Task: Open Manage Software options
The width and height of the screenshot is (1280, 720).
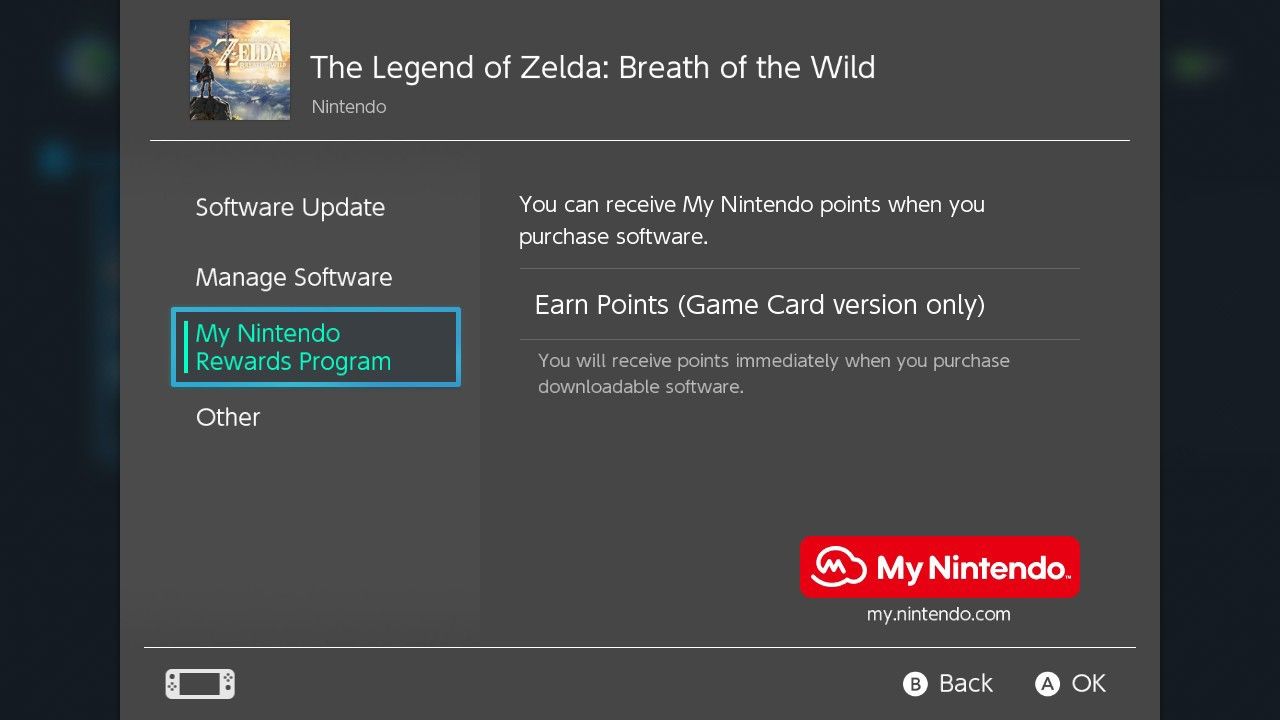Action: pos(293,277)
